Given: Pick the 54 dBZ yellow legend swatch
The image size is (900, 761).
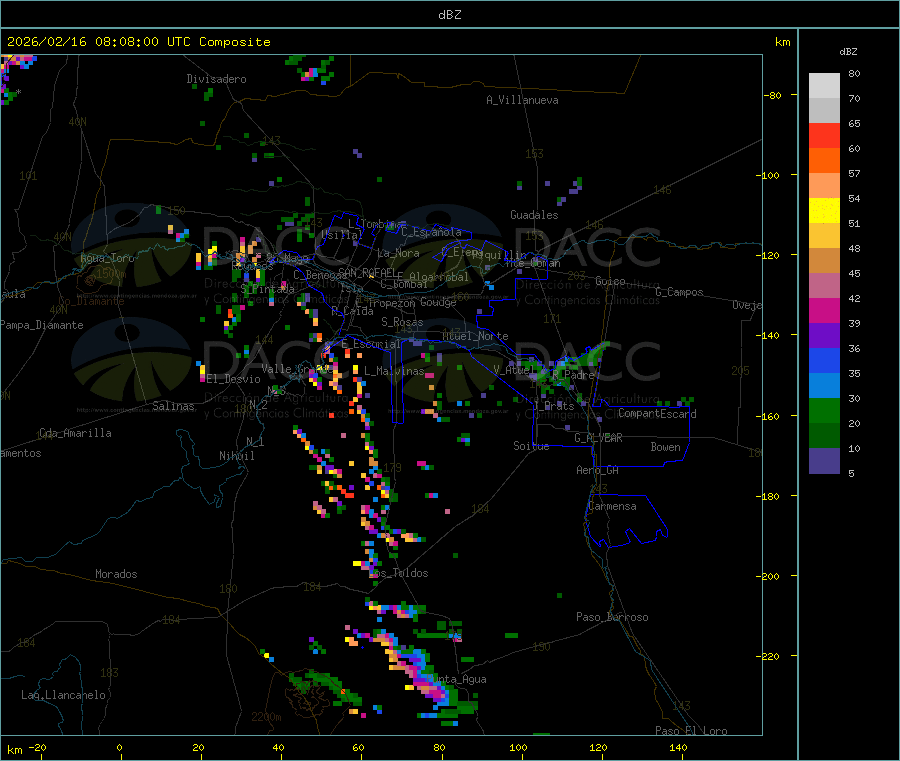Looking at the screenshot, I should click(824, 211).
